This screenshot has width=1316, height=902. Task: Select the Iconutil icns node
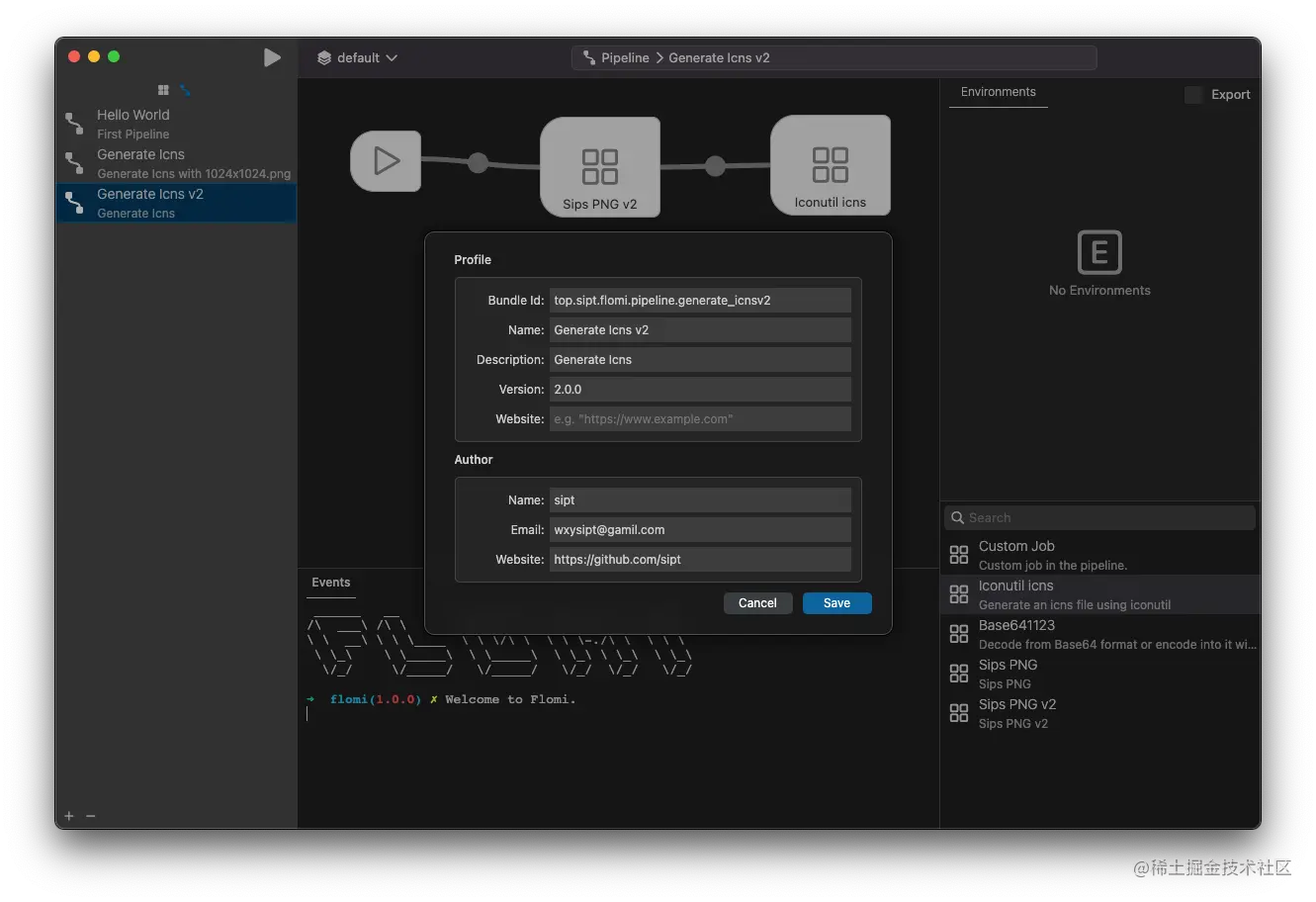[831, 165]
